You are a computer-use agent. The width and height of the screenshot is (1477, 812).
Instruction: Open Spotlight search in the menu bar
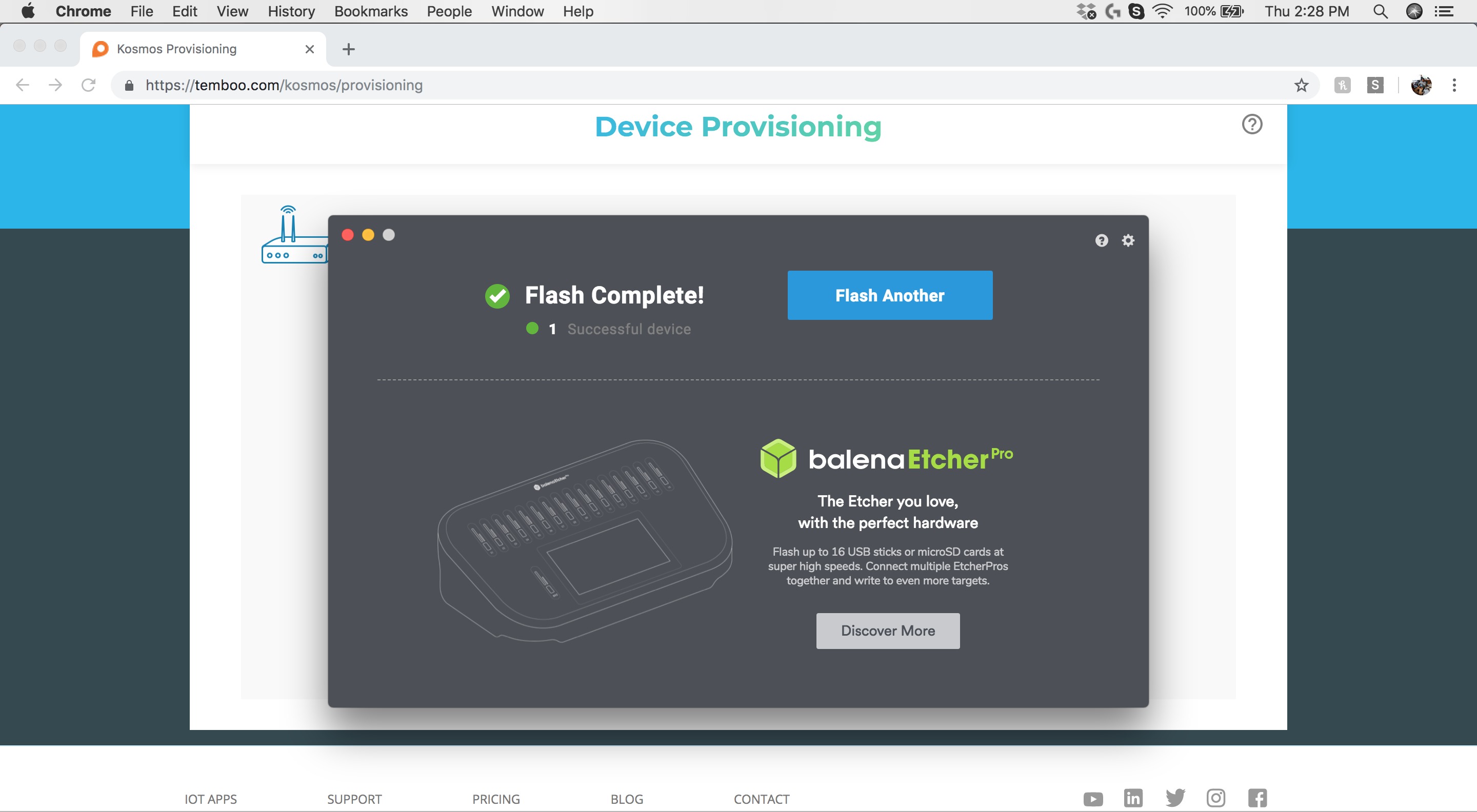coord(1381,11)
